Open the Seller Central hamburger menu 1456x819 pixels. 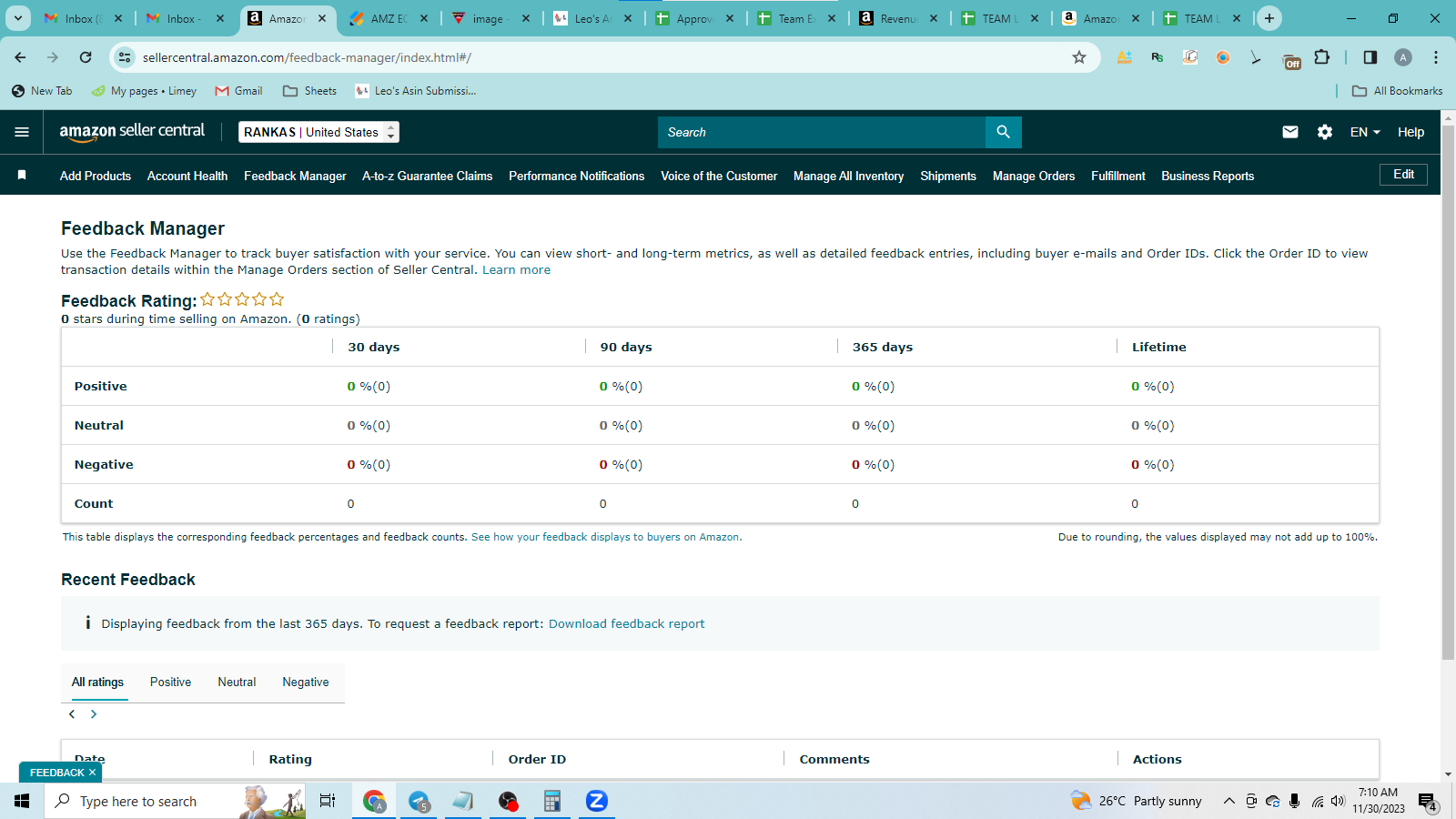coord(22,132)
